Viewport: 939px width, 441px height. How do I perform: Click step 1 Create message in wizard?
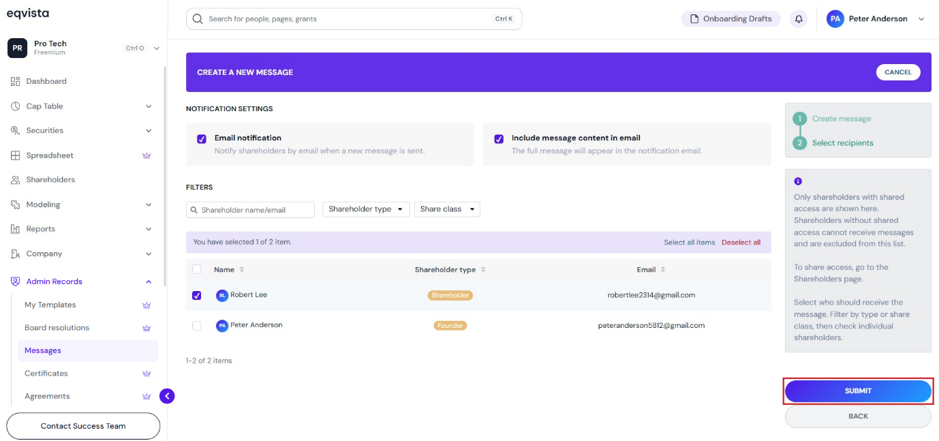pyautogui.click(x=833, y=119)
